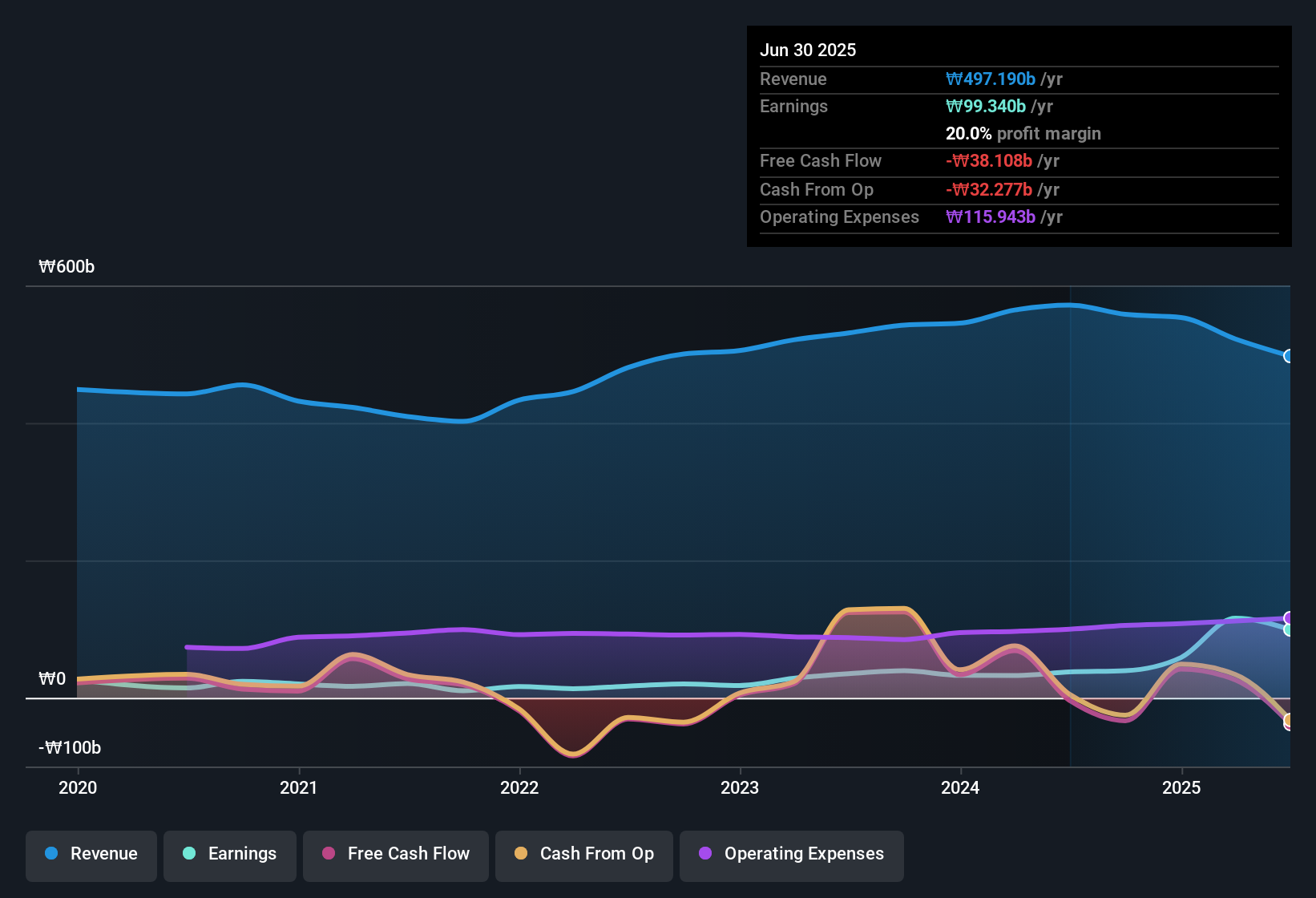
Task: Click the 2023 x-axis label
Action: (x=740, y=787)
